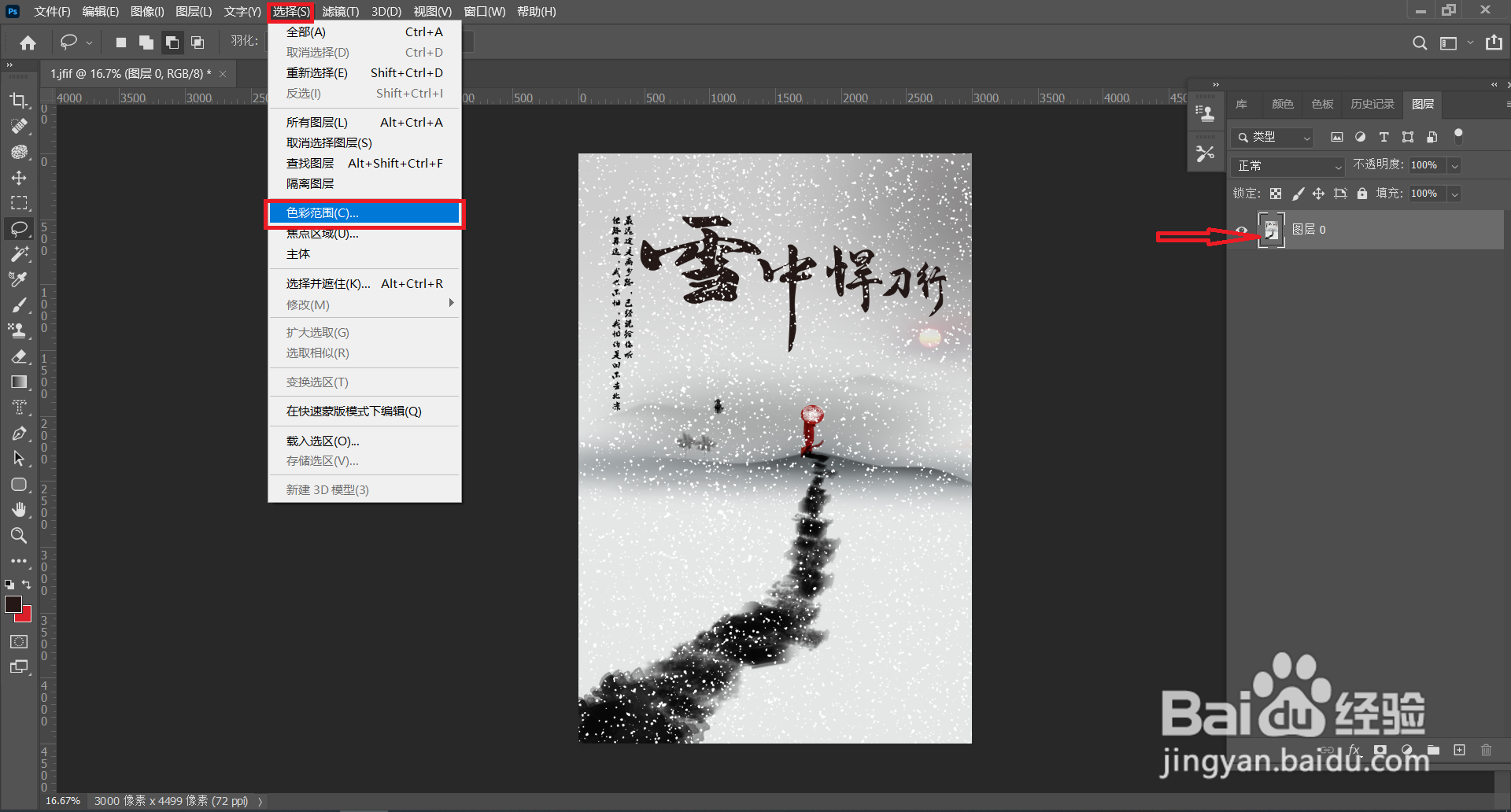Image resolution: width=1511 pixels, height=812 pixels.
Task: Toggle shape layer filter
Action: click(x=1408, y=137)
